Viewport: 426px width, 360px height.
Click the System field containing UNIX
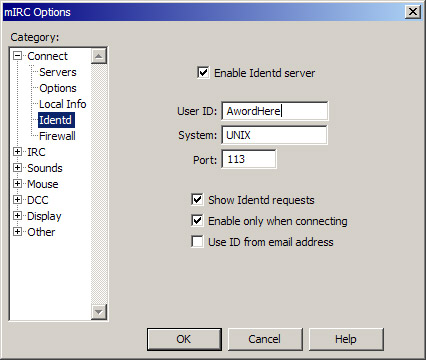click(274, 135)
